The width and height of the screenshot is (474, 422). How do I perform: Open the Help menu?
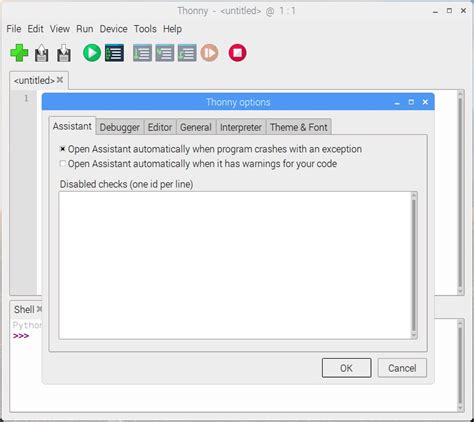[172, 29]
